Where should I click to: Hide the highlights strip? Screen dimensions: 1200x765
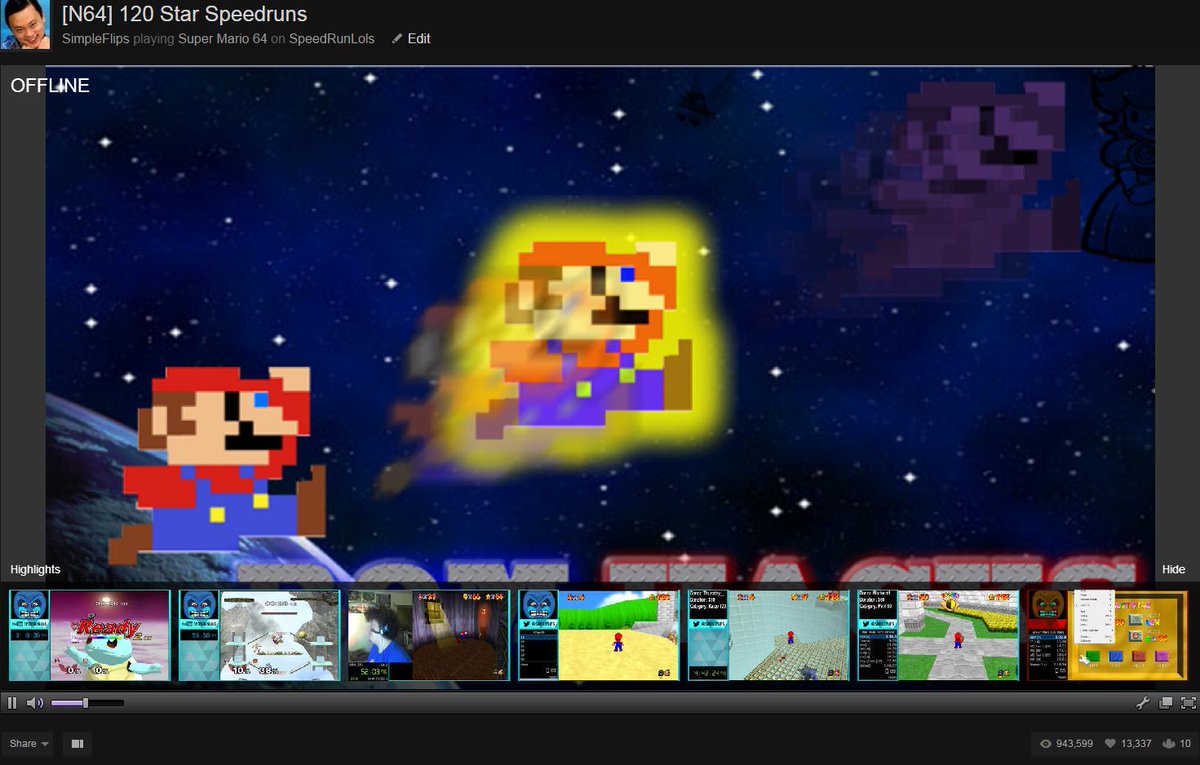pos(1173,569)
